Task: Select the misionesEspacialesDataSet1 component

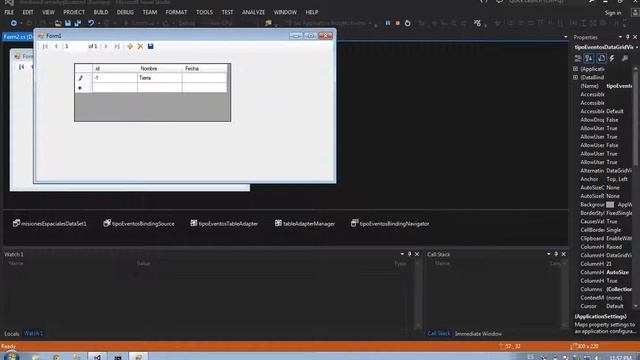Action: click(x=49, y=224)
